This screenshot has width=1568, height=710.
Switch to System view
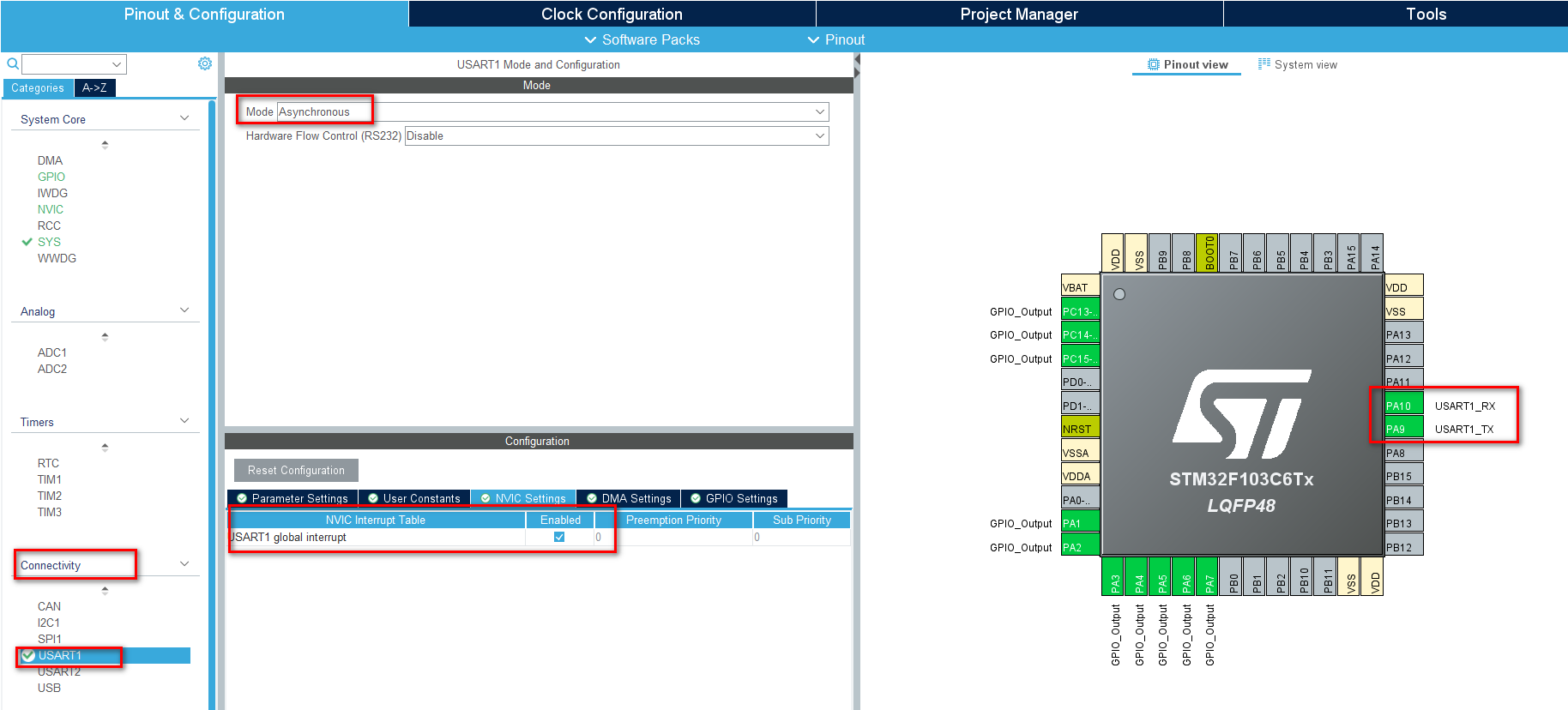(x=1298, y=64)
